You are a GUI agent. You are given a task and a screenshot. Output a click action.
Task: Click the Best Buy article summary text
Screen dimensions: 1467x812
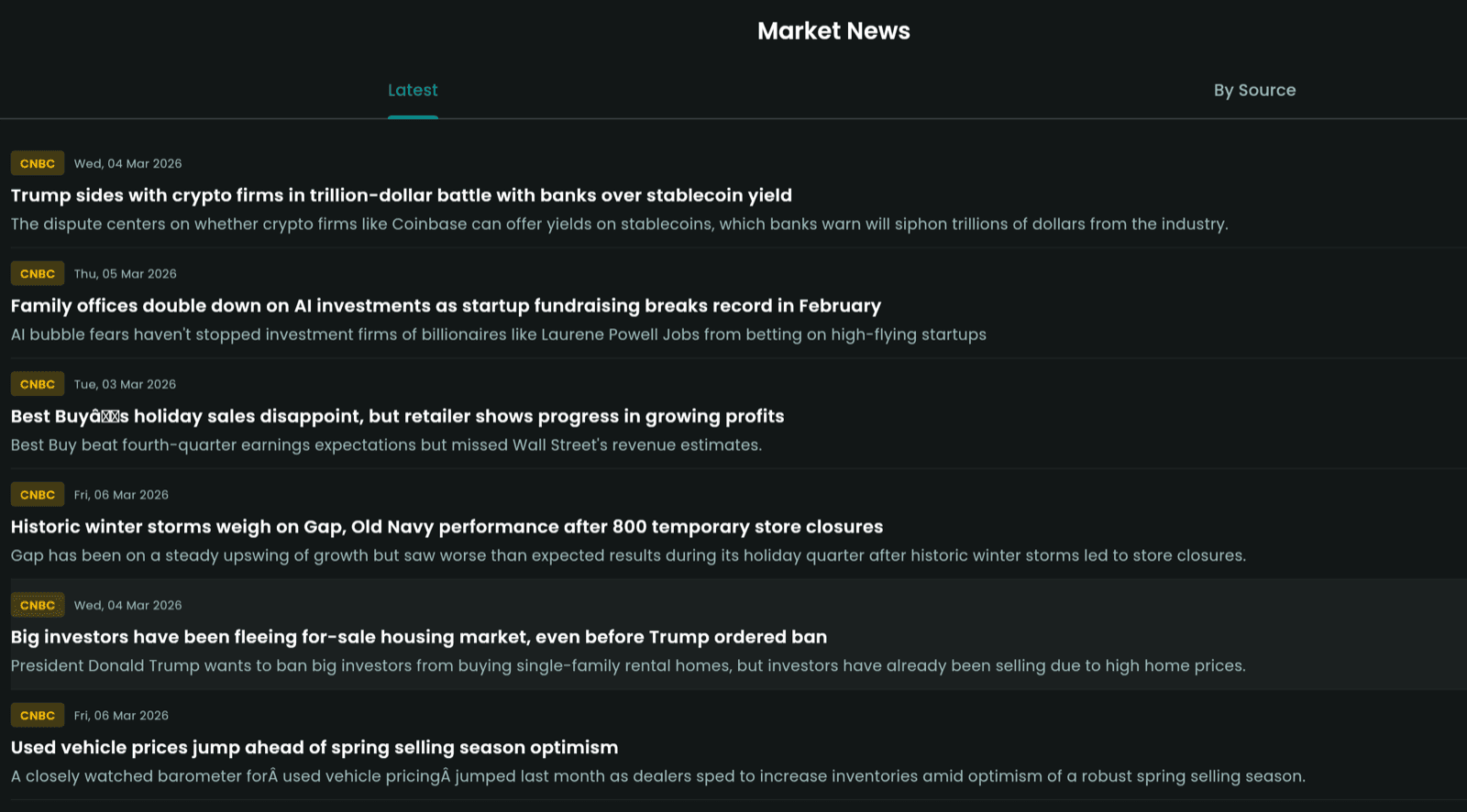coord(385,444)
